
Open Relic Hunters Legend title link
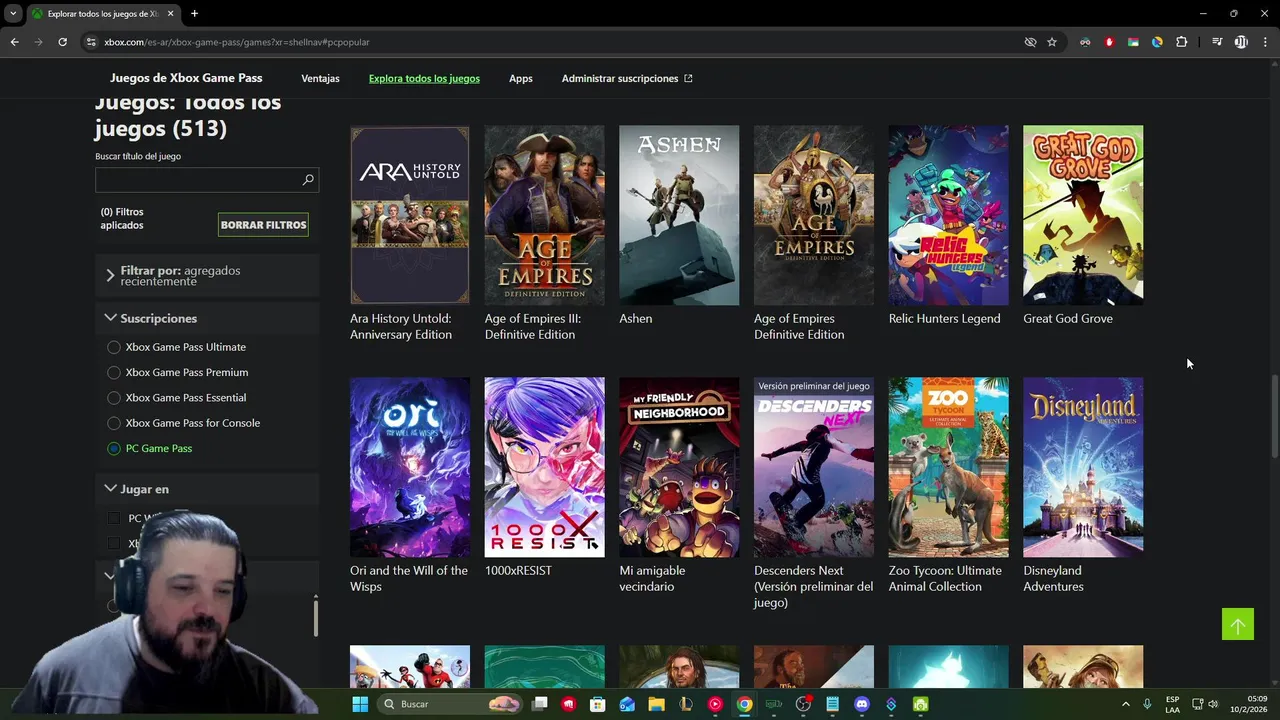944,319
